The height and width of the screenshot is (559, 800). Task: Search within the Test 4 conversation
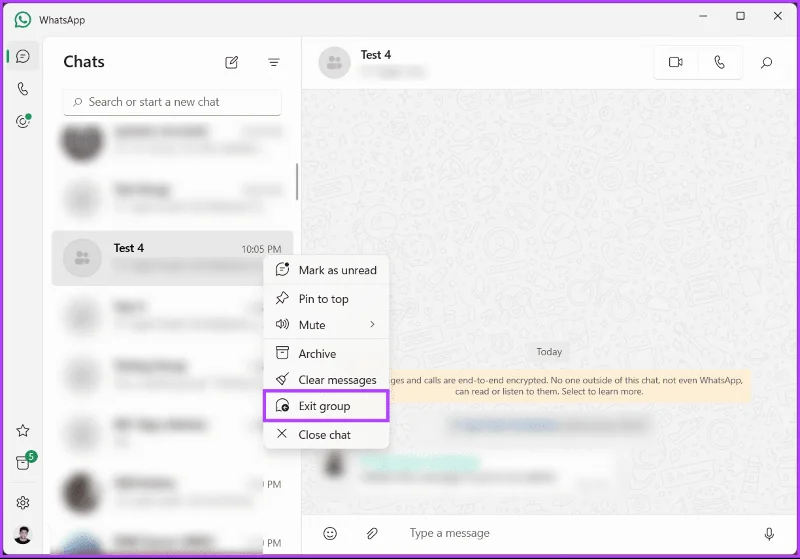(x=766, y=63)
